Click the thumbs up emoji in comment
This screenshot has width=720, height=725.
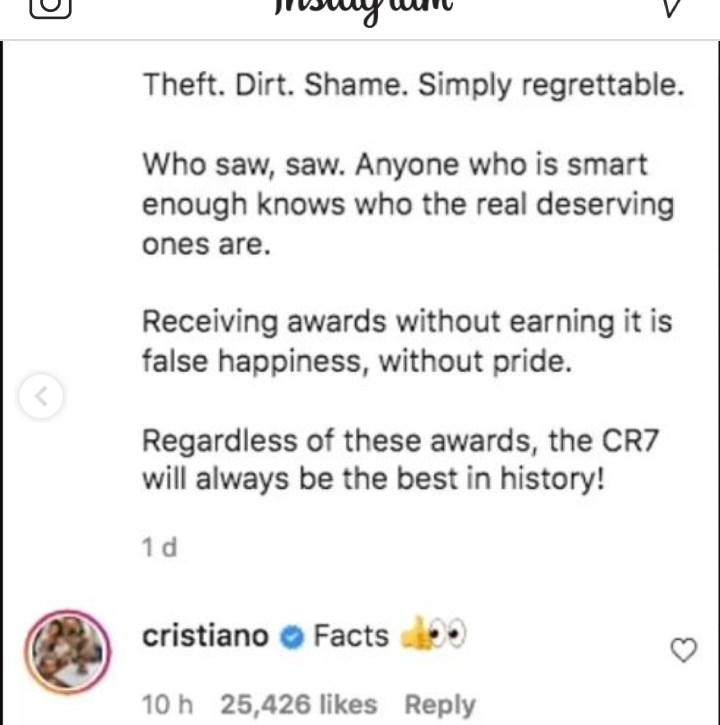tap(415, 634)
